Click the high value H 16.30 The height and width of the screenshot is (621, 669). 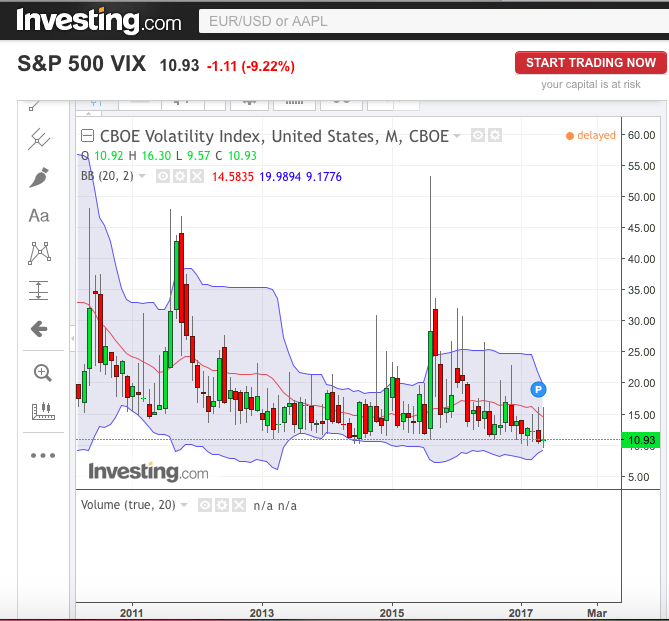click(150, 156)
